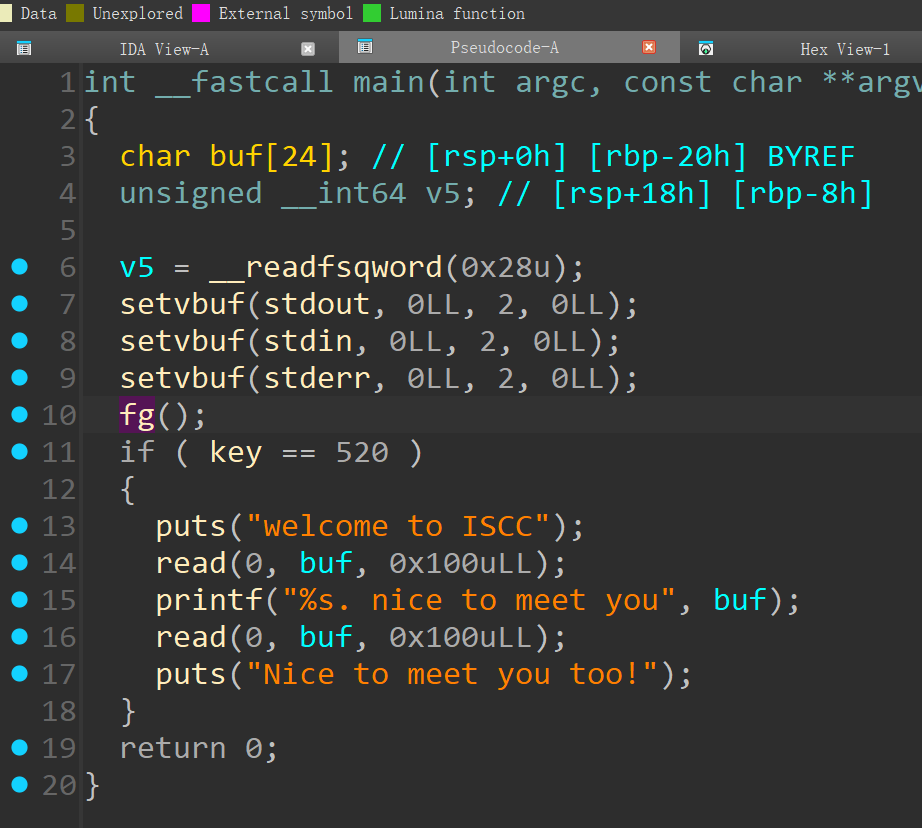The image size is (922, 828).
Task: Select the constant 520 on line 11
Action: 362,453
